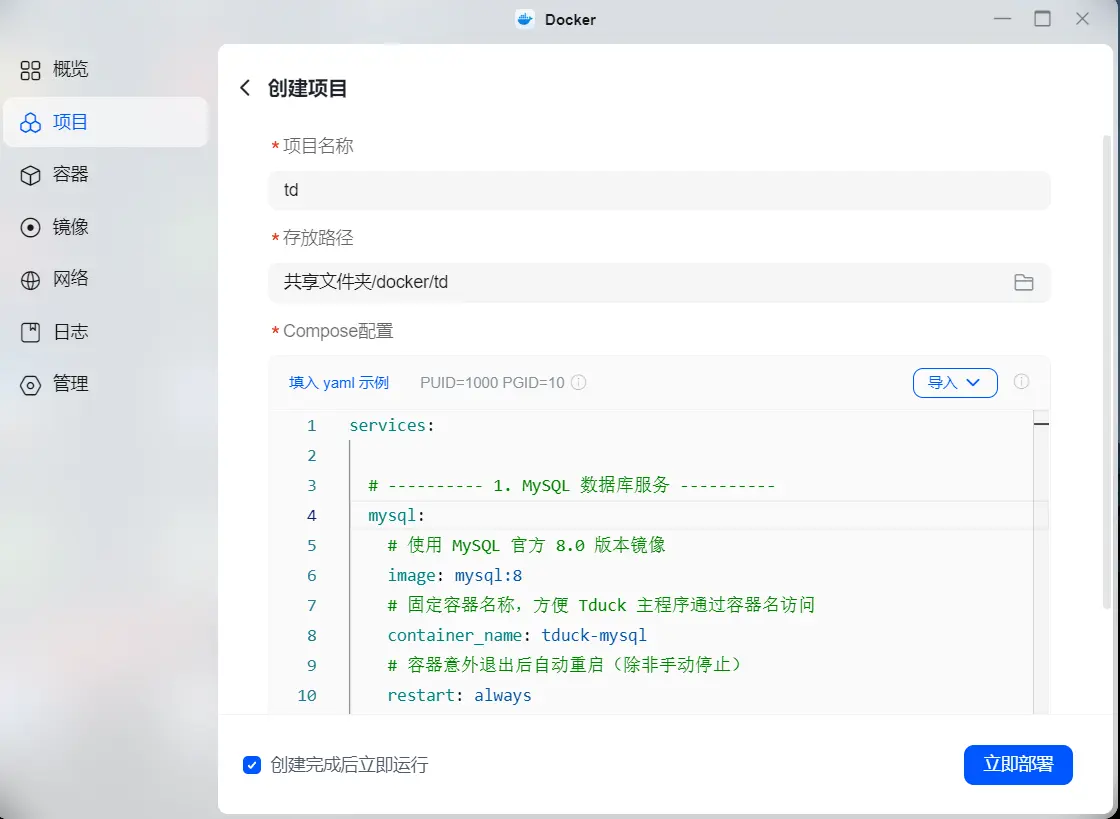This screenshot has height=819, width=1120.
Task: Click 立即部署 deploy button
Action: 1018,765
